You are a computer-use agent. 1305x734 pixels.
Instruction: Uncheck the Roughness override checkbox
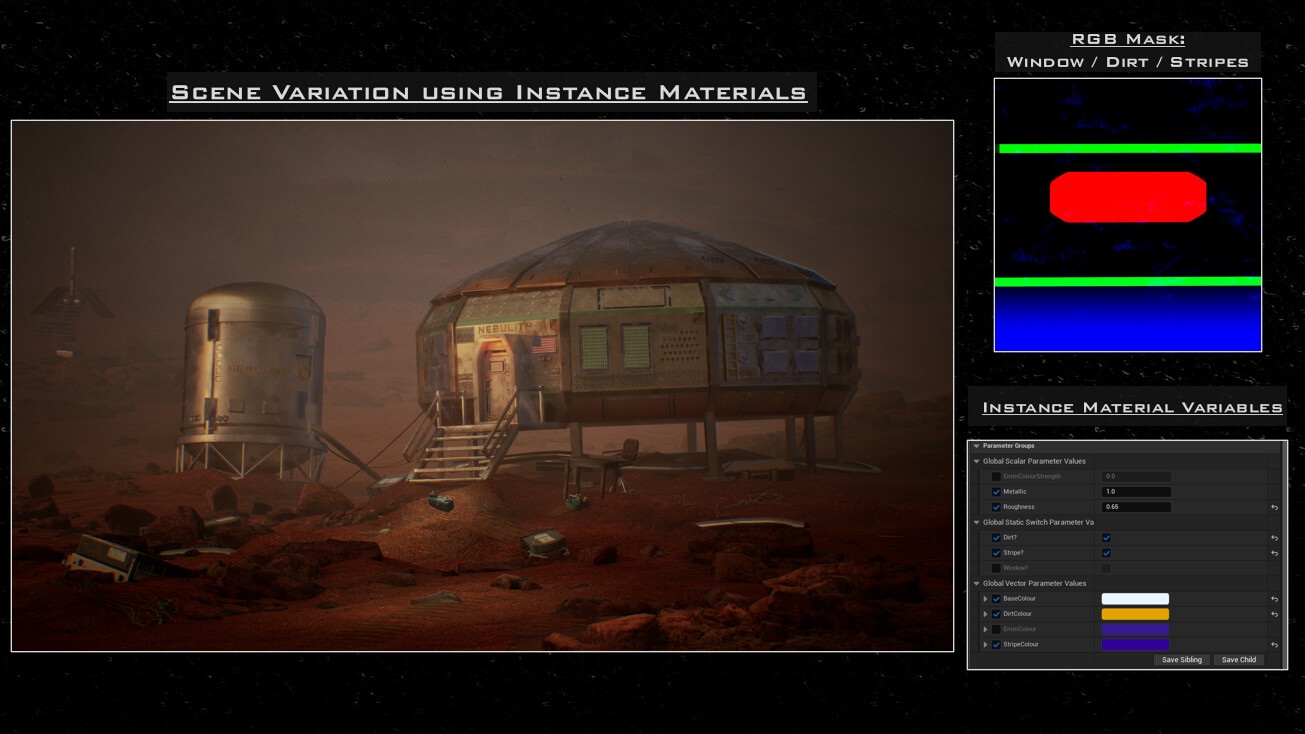996,507
